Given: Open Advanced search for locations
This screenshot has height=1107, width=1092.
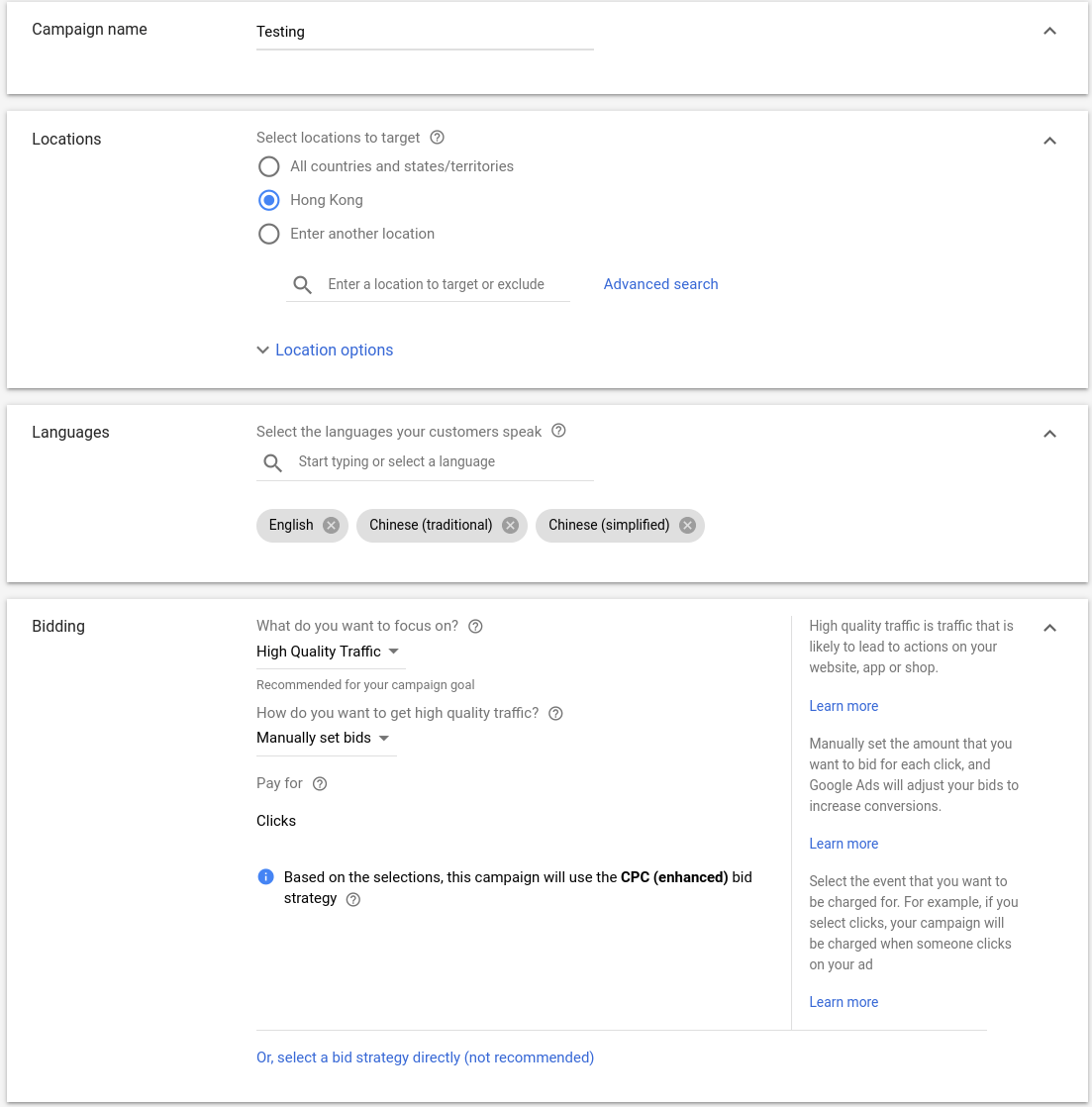Looking at the screenshot, I should click(660, 284).
